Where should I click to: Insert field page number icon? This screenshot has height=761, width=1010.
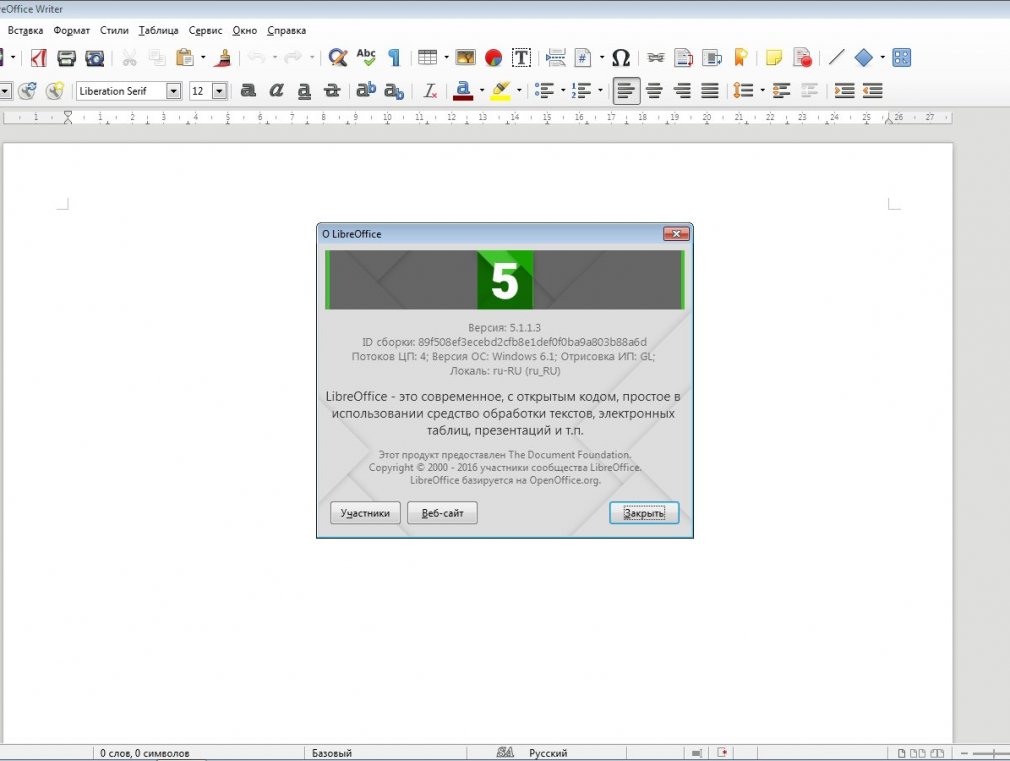(x=583, y=58)
